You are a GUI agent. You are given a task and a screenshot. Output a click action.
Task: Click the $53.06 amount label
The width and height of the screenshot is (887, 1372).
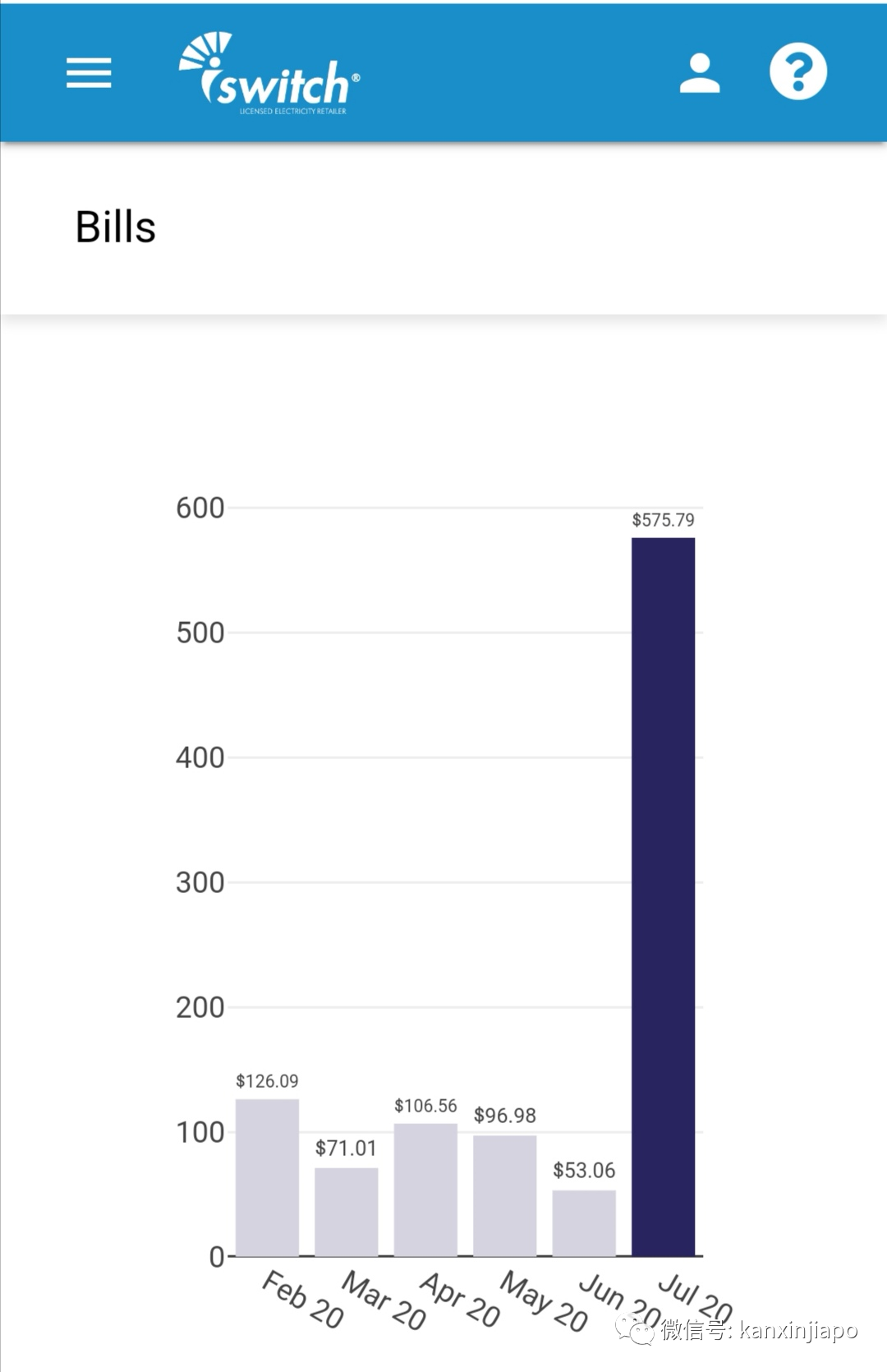coord(584,1171)
